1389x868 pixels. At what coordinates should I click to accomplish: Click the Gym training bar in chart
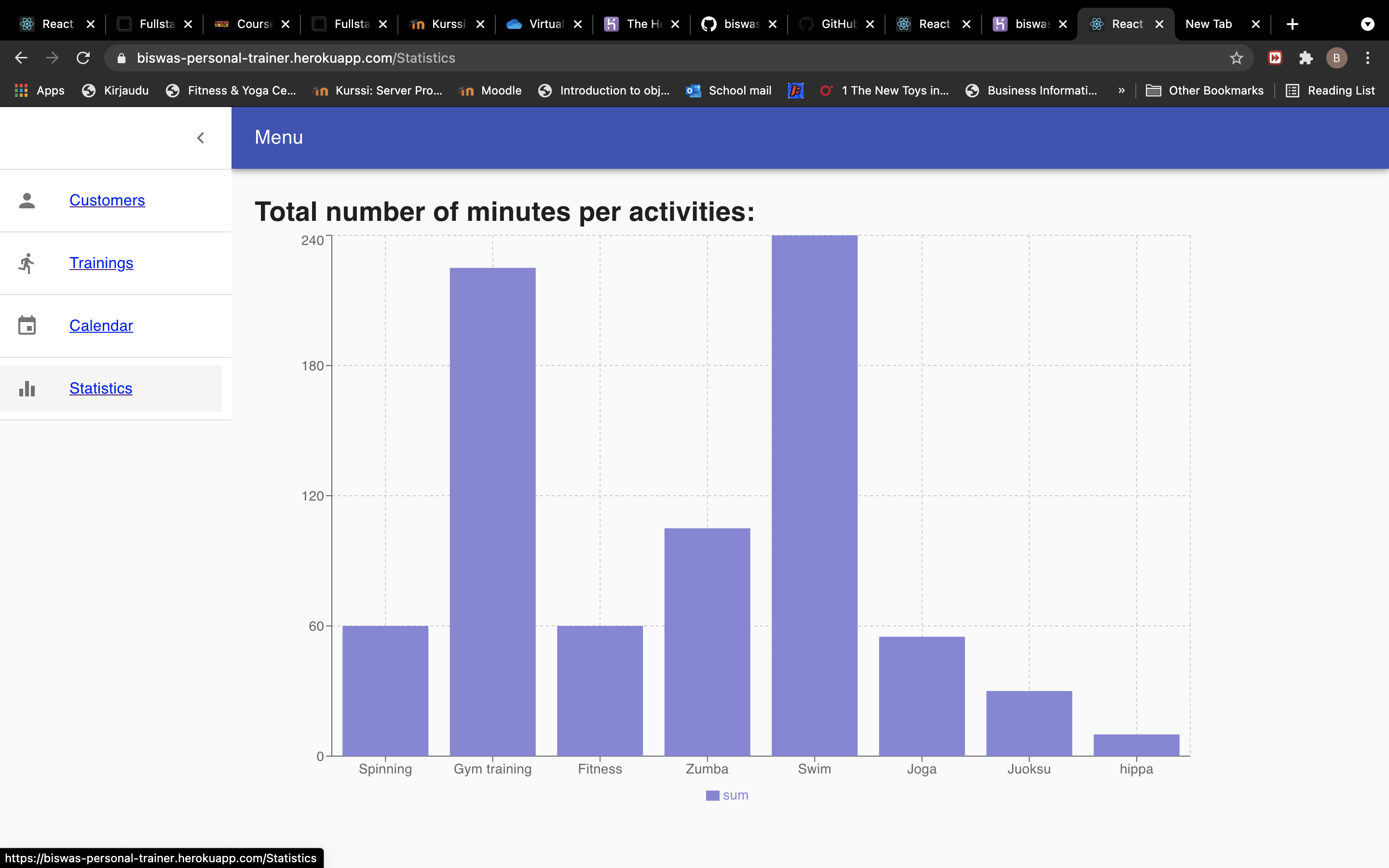pos(492,512)
